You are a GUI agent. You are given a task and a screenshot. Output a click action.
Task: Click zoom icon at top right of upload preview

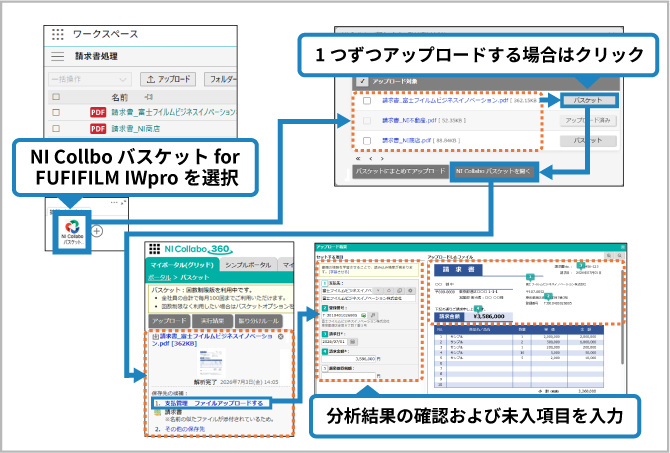point(619,255)
